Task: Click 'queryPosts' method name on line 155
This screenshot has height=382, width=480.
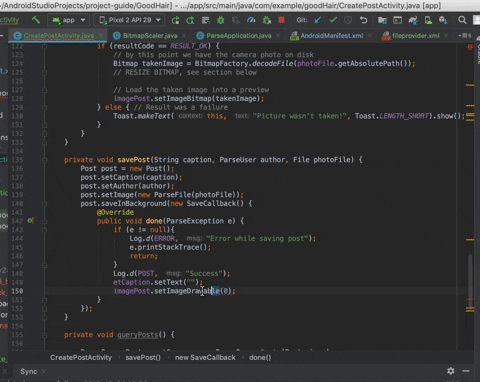Action: [137, 335]
